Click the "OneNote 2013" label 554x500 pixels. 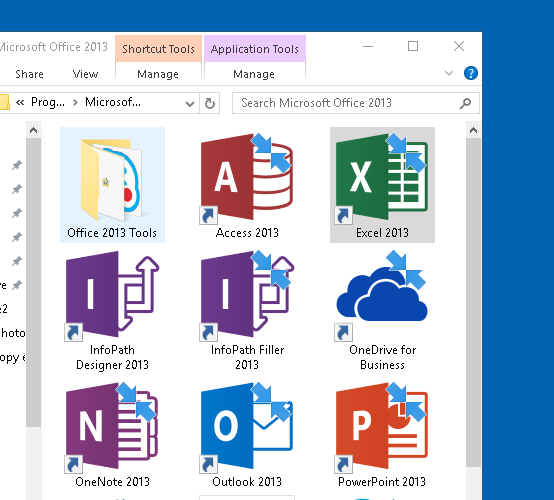tap(112, 482)
